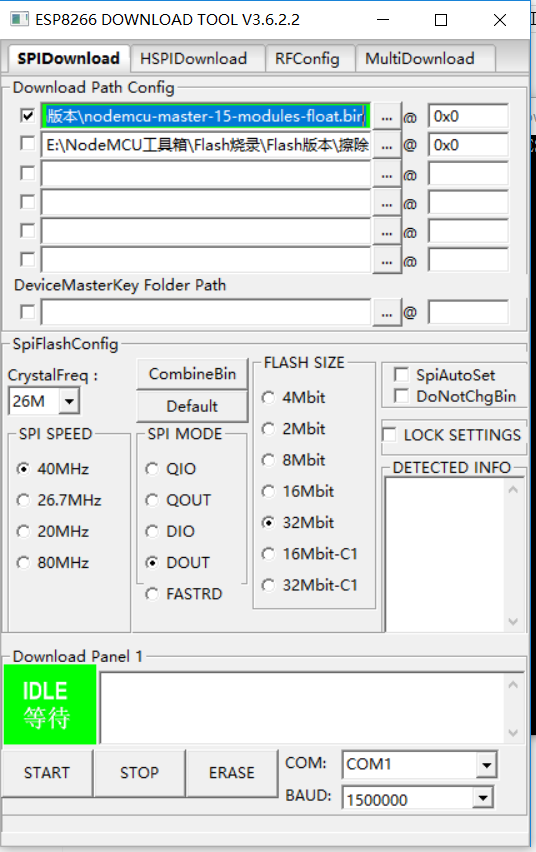536x852 pixels.
Task: Click the Download Panel 1 log box
Action: coord(302,707)
